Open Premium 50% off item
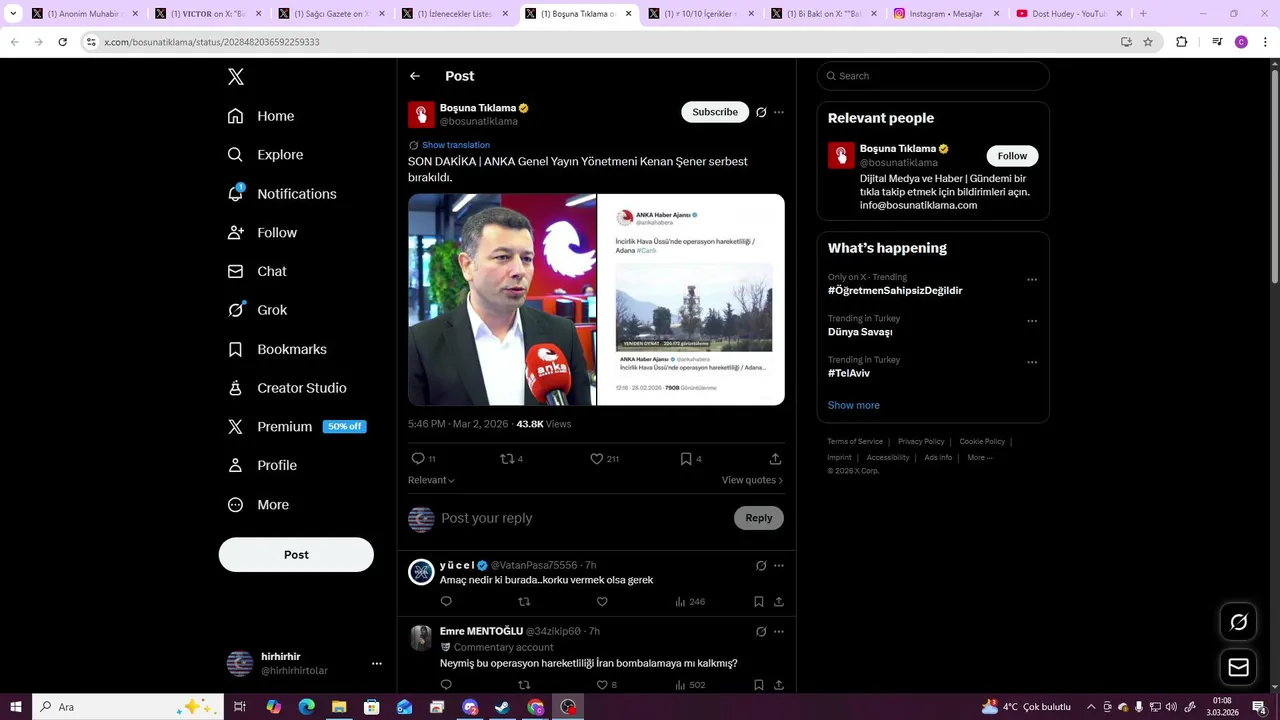Screen dimensions: 1280x720 (x=297, y=427)
